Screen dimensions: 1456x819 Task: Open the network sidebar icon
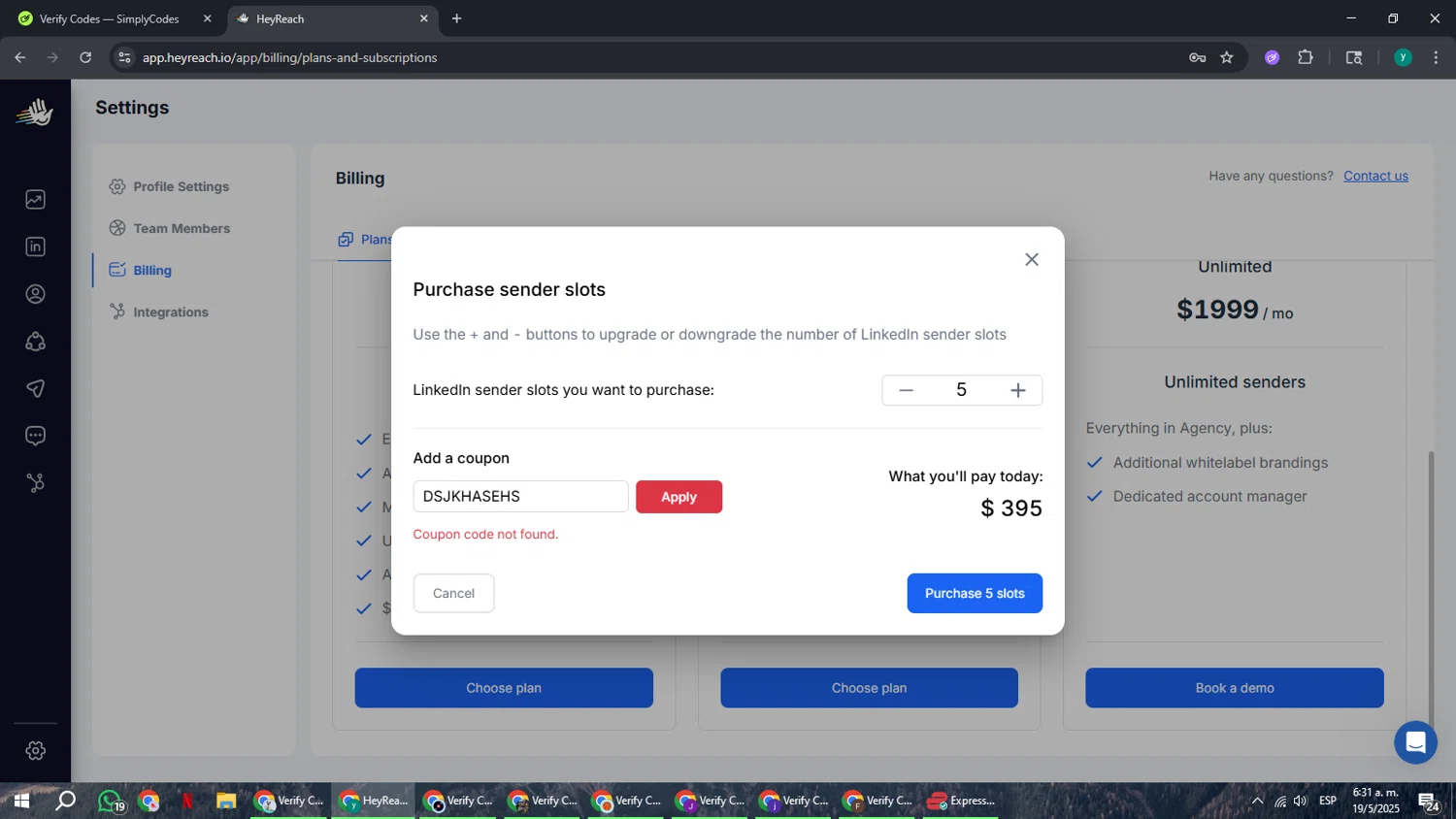tap(35, 342)
